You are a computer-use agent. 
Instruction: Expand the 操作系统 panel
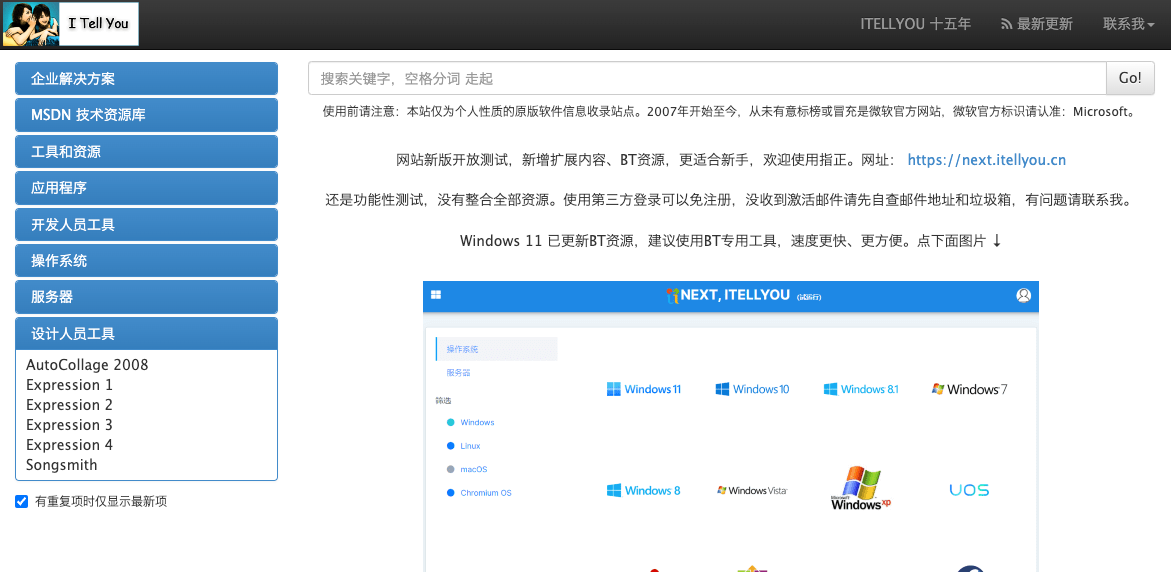click(146, 261)
